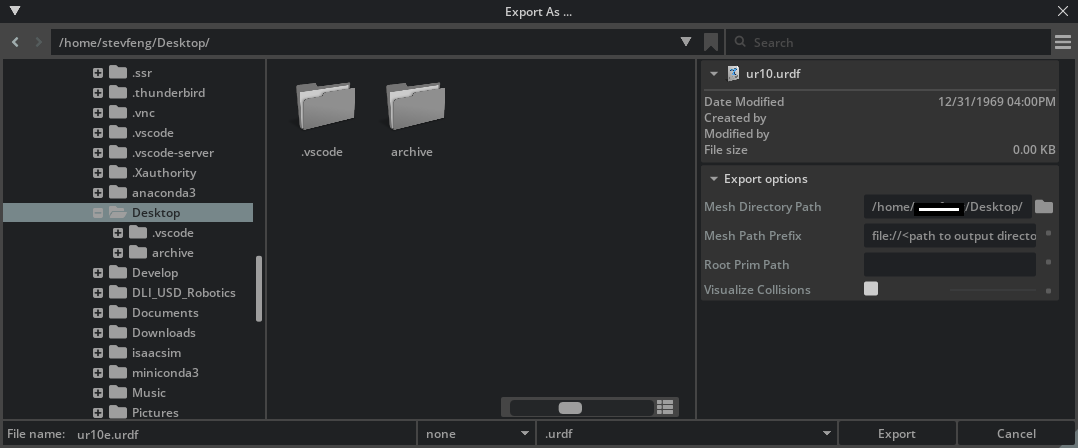
Task: Select Downloads in the folder tree
Action: (x=163, y=333)
